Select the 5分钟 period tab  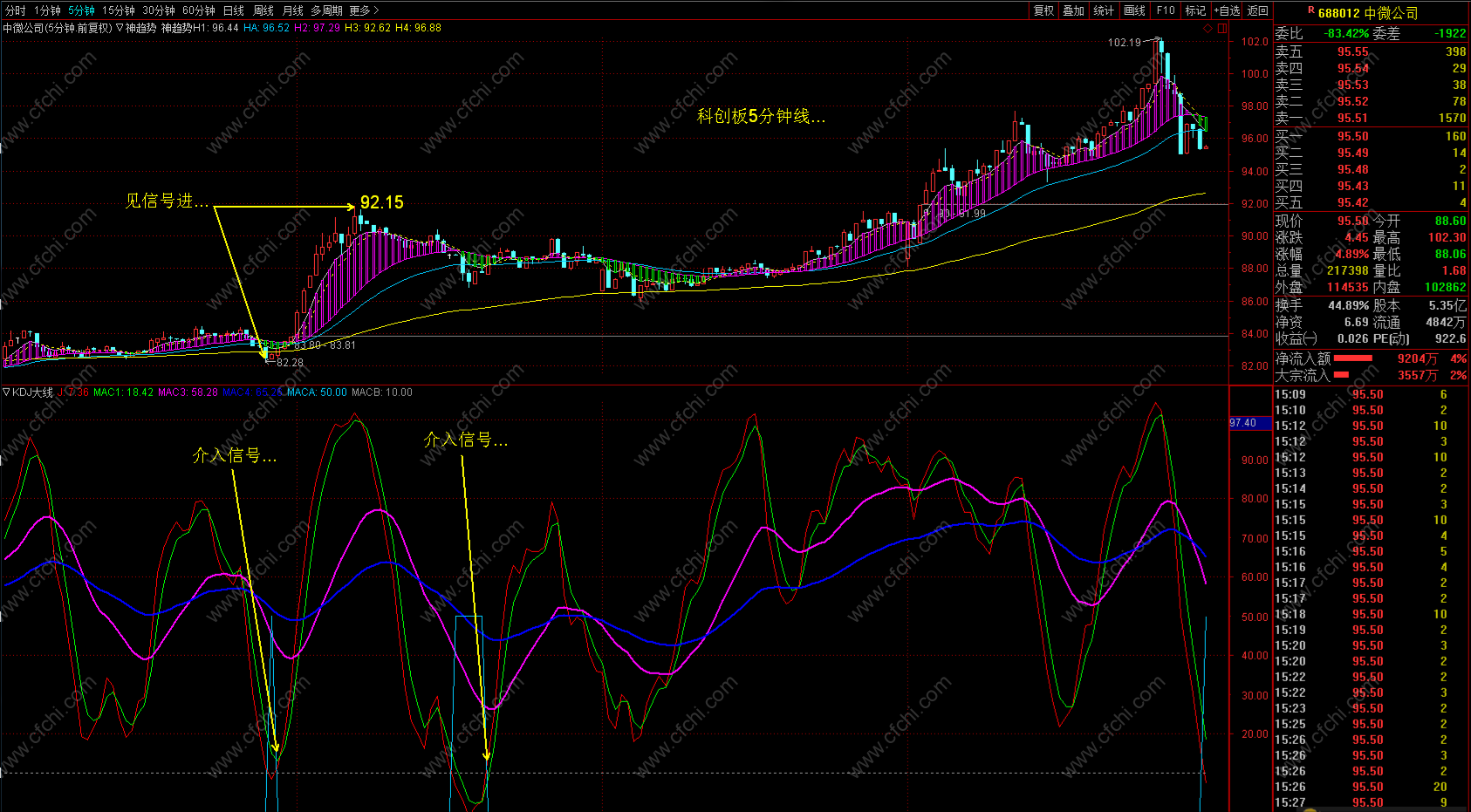point(81,10)
